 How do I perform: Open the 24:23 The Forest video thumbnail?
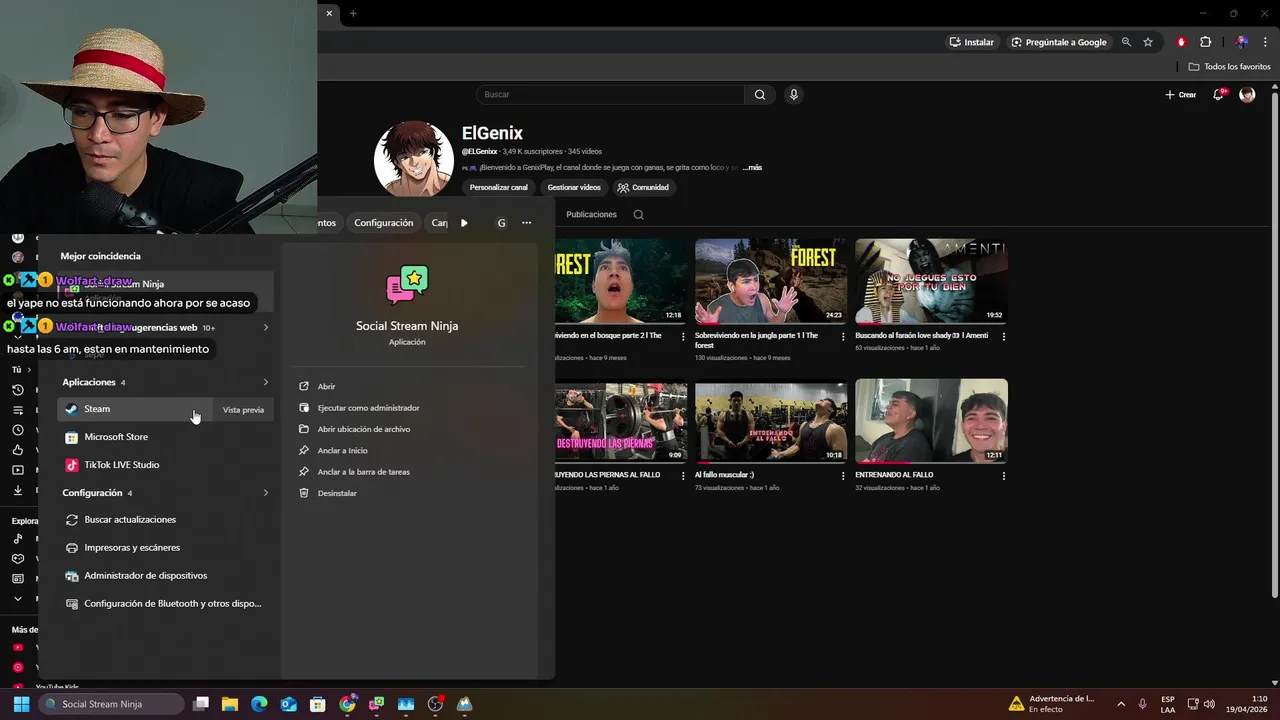(771, 281)
